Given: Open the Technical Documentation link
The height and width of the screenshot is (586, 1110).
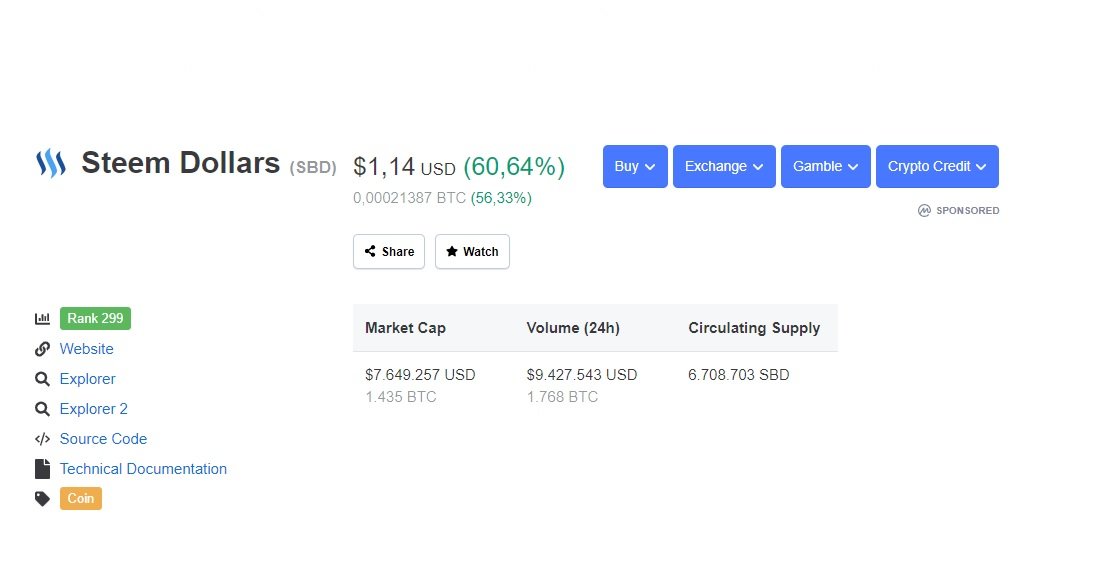Looking at the screenshot, I should 143,469.
